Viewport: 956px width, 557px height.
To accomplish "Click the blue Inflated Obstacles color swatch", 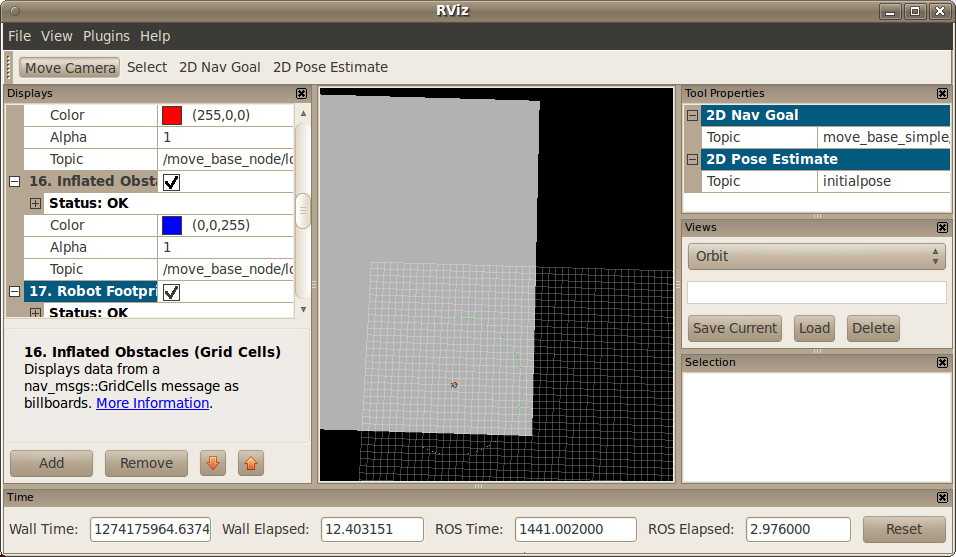I will 172,225.
